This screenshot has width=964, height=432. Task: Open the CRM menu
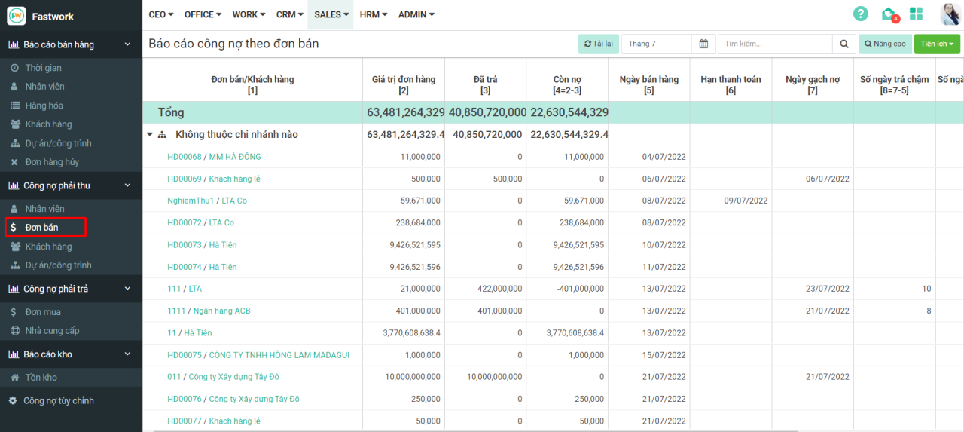point(289,15)
